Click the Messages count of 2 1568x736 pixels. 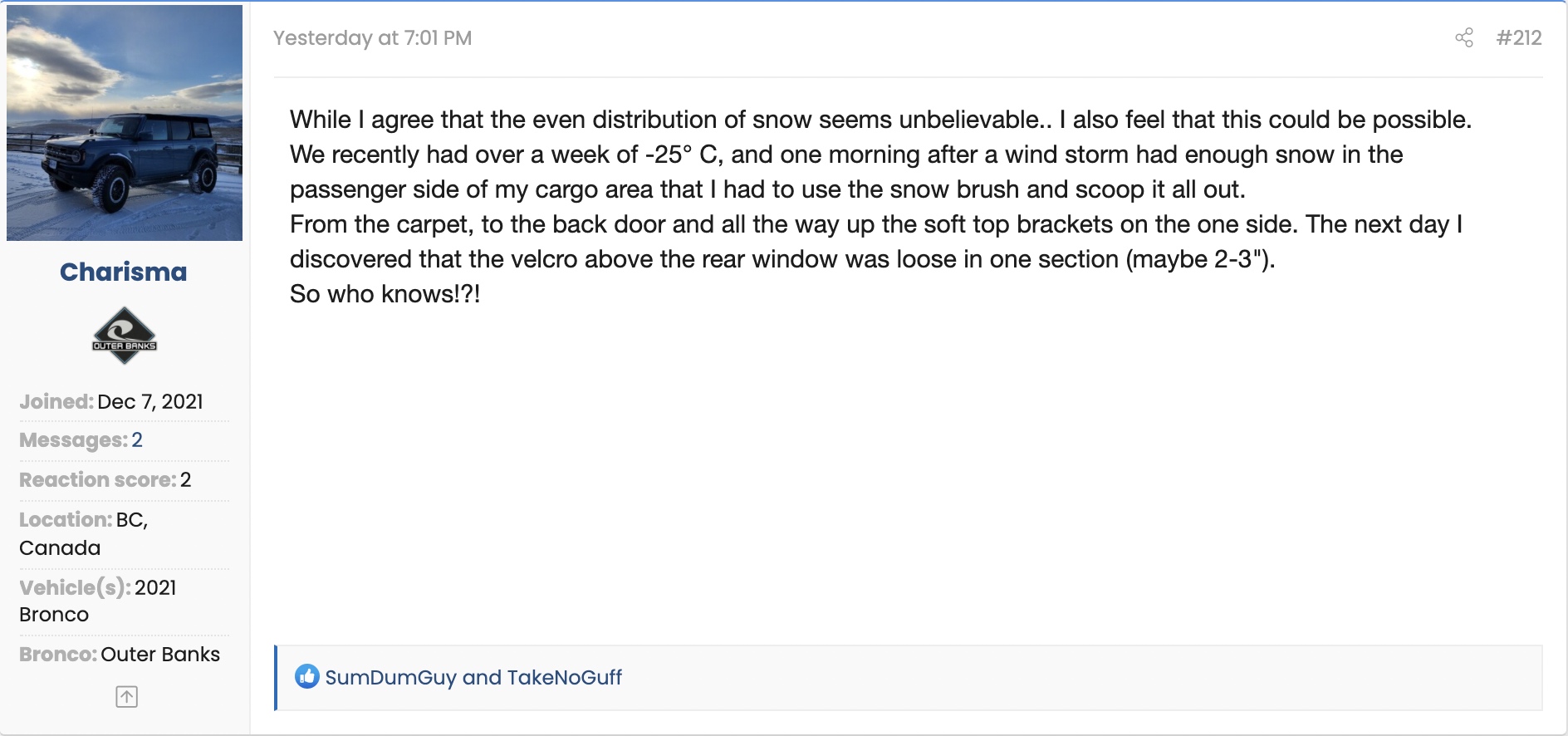click(x=137, y=440)
